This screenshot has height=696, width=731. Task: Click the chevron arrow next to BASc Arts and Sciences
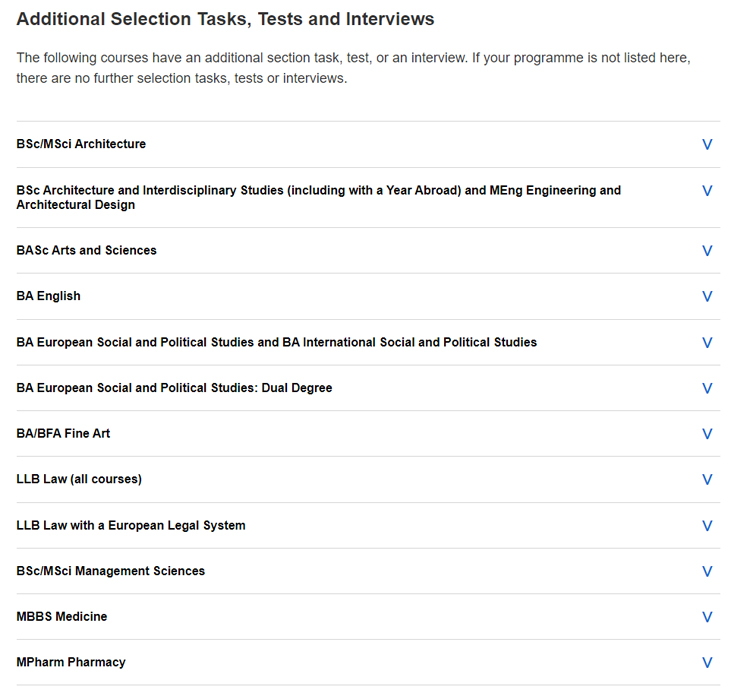coord(707,251)
